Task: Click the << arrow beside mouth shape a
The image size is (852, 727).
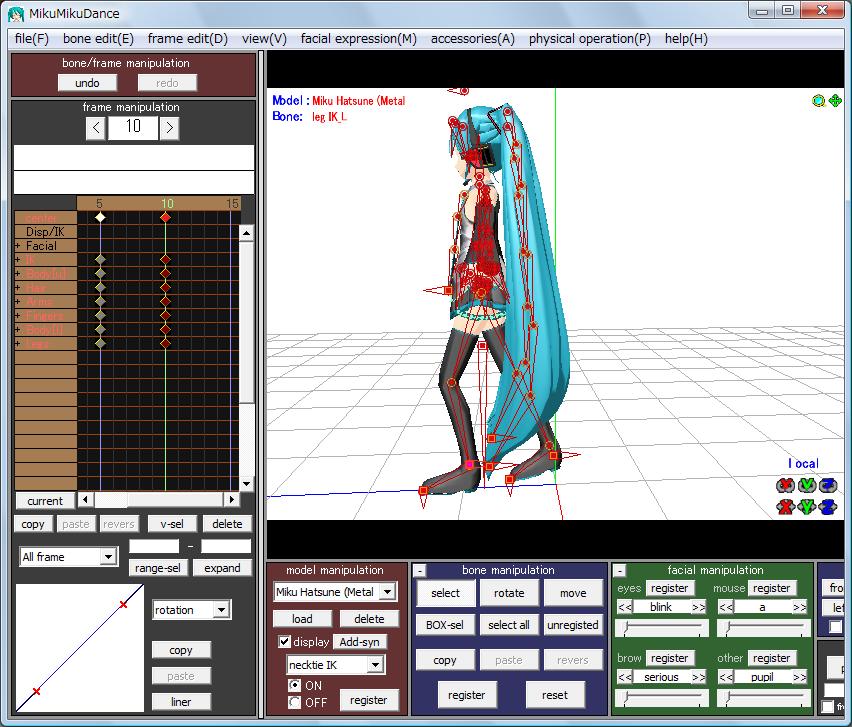Action: click(726, 607)
